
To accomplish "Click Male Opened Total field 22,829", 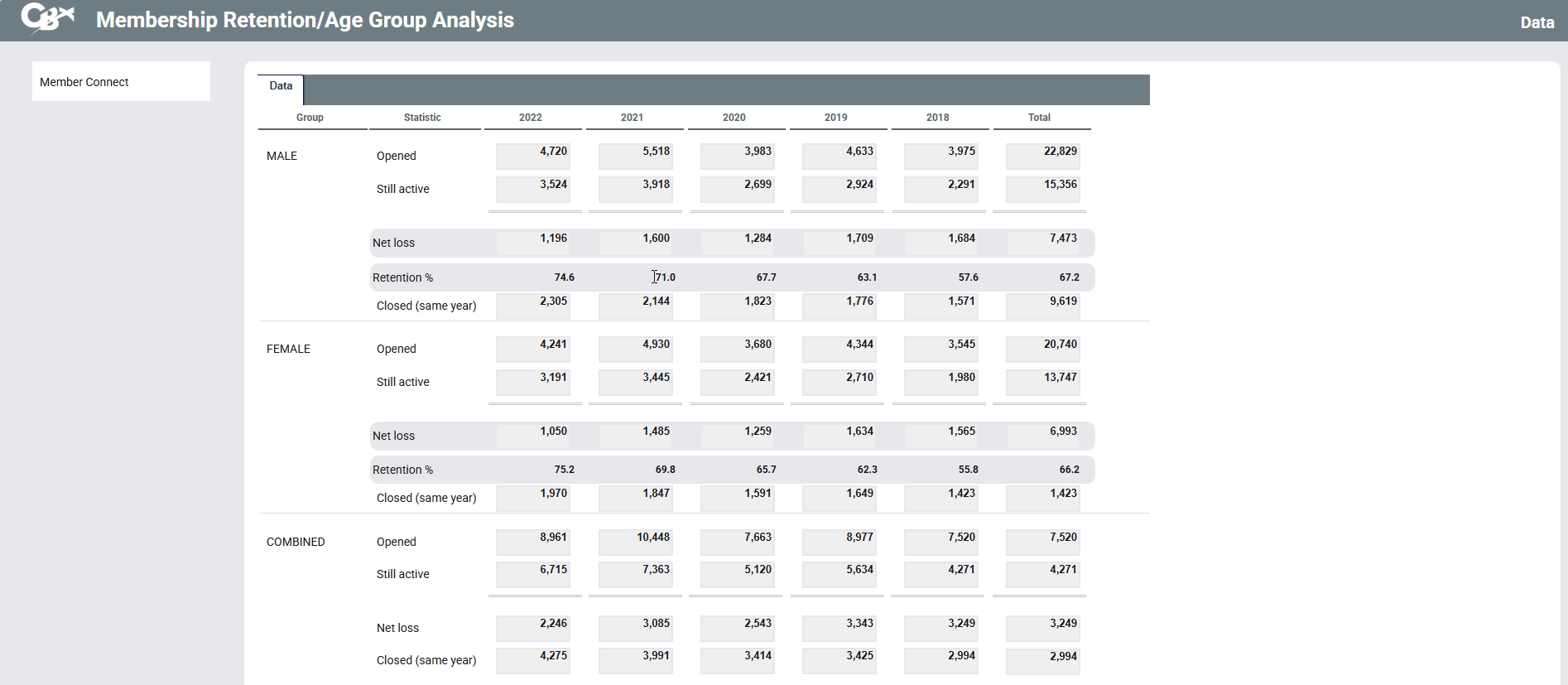I will (1042, 155).
